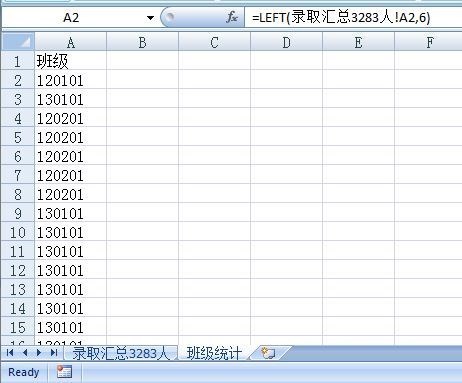Viewport: 462px width, 383px height.
Task: Select row 10 header
Action: click(18, 232)
